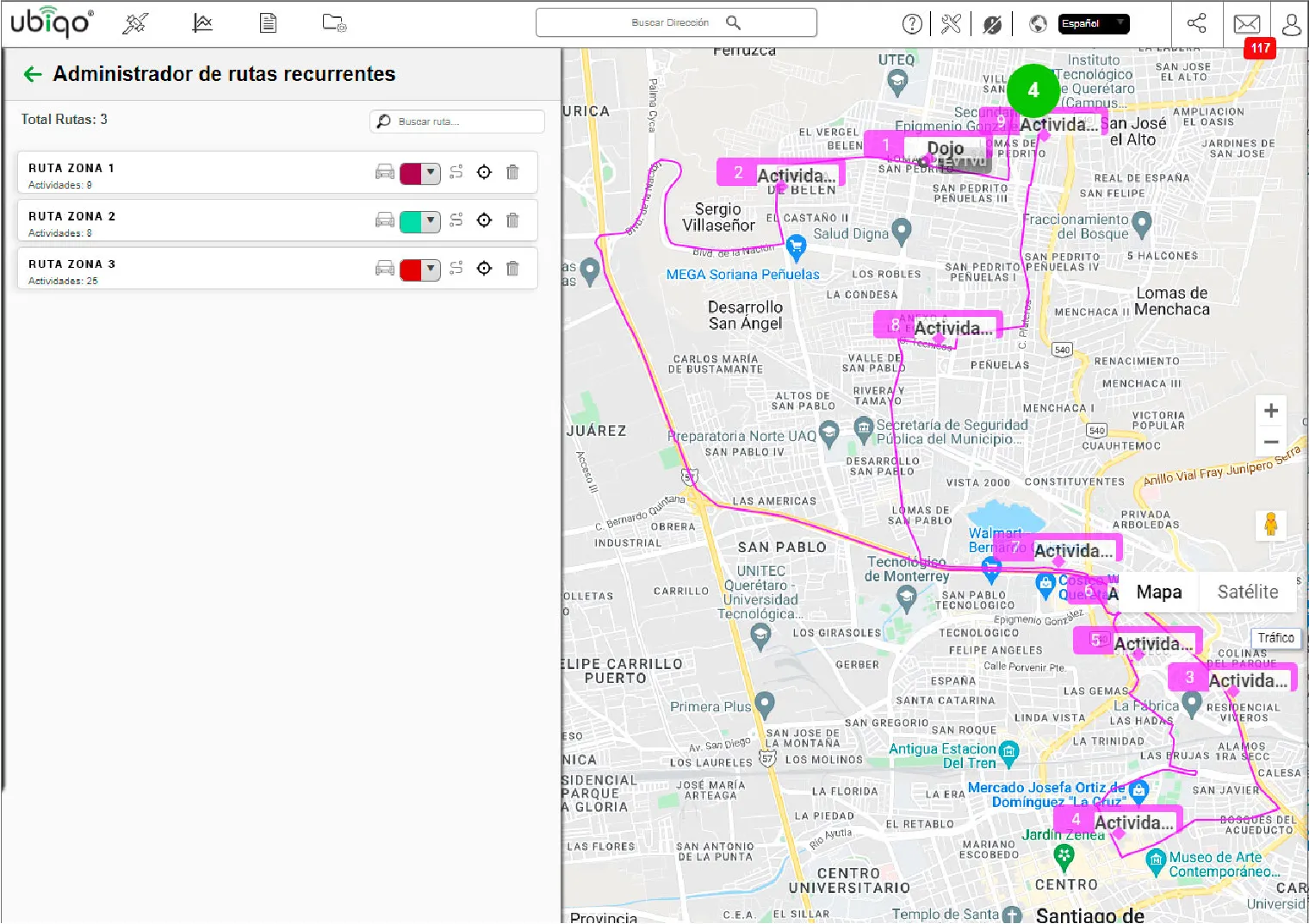
Task: Focus the Buscar Dirección search field
Action: (x=676, y=23)
